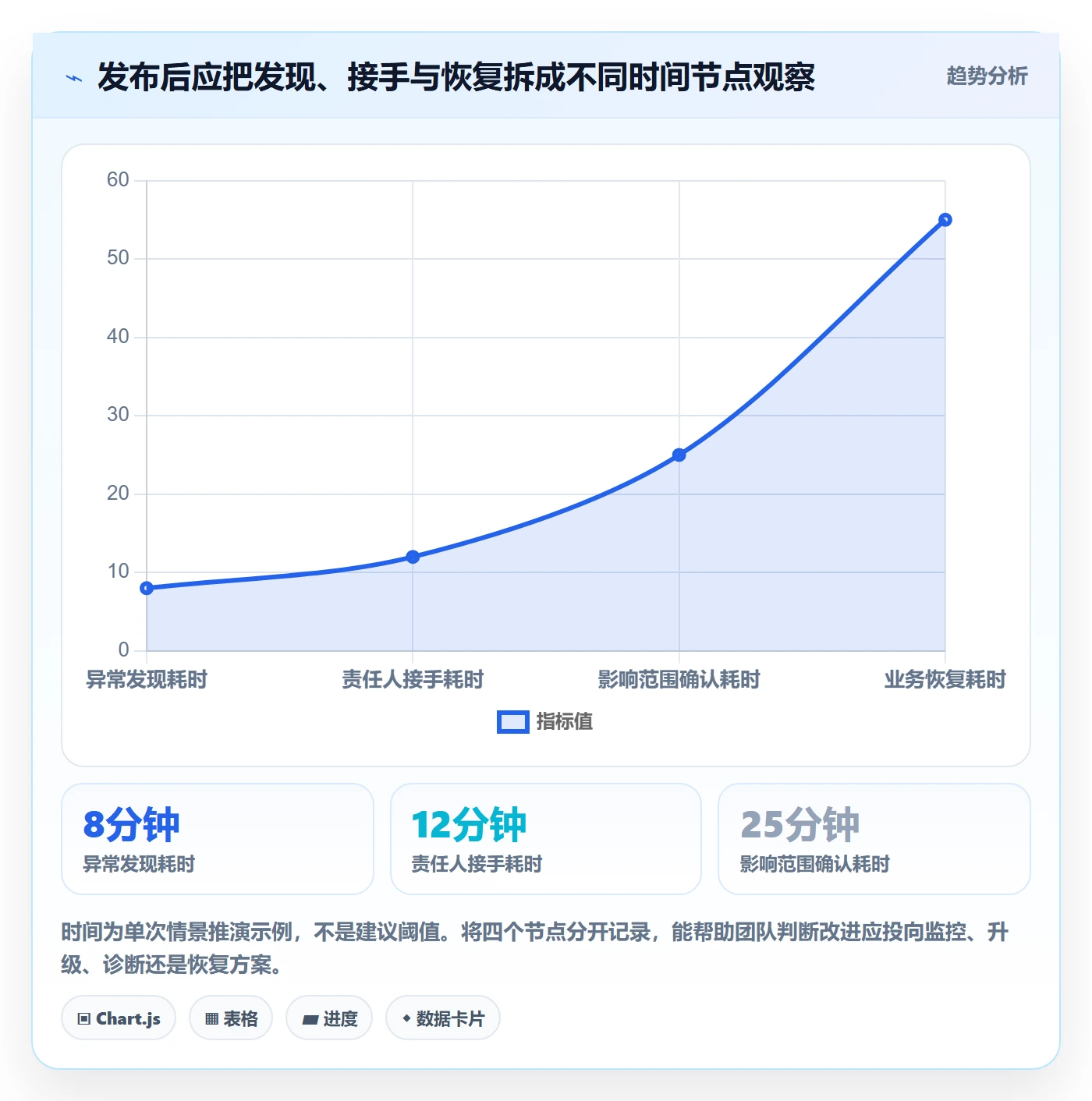
Task: Click 影响范围确认耗时 caption in 25分钟 card
Action: pos(815,864)
